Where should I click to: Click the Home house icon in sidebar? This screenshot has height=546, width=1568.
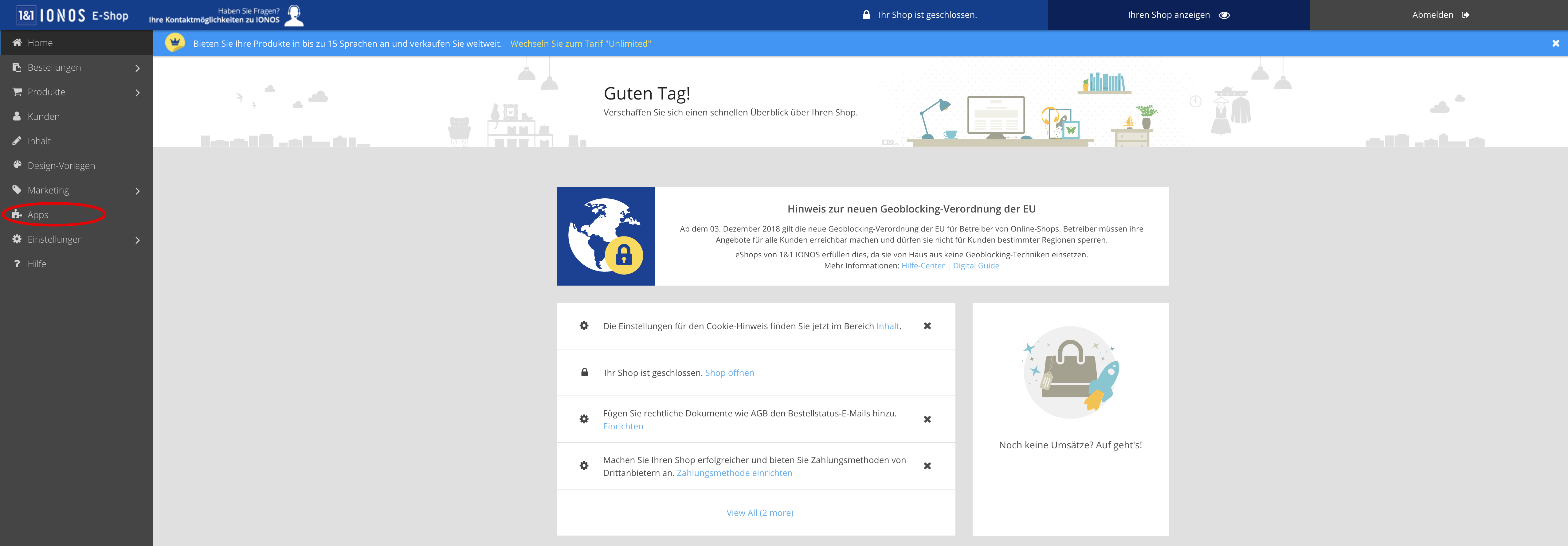[x=17, y=43]
